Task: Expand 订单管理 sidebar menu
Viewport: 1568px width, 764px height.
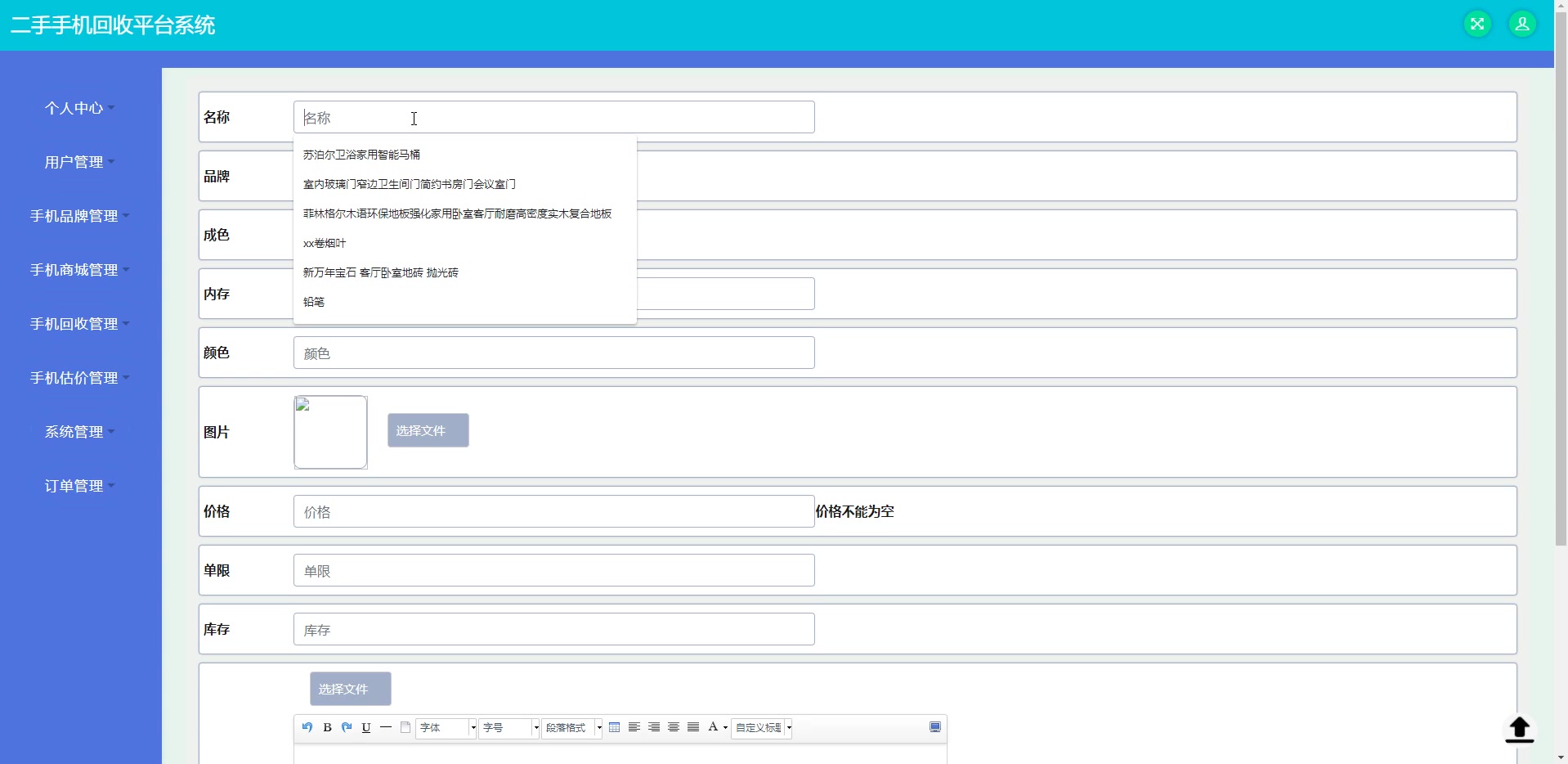Action: [80, 486]
